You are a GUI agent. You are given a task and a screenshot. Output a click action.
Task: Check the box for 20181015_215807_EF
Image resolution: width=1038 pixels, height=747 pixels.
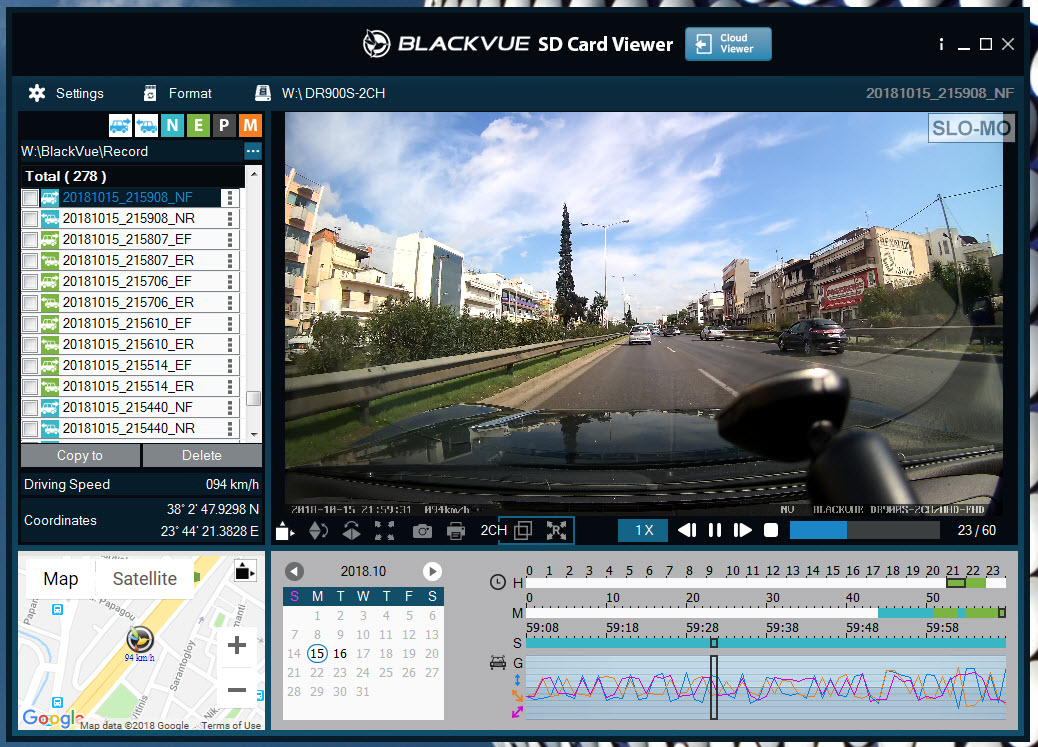click(30, 240)
